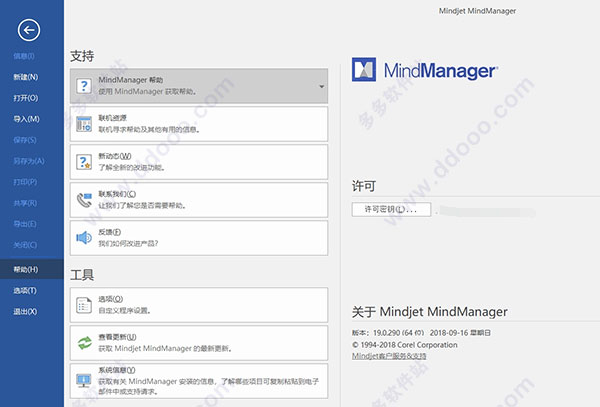The width and height of the screenshot is (600, 407).
Task: Click 退出(X) to exit the application
Action: [x=26, y=312]
